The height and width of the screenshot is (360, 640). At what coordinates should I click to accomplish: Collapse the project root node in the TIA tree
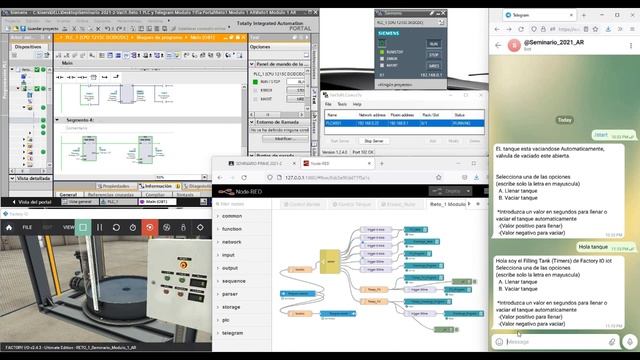click(12, 69)
